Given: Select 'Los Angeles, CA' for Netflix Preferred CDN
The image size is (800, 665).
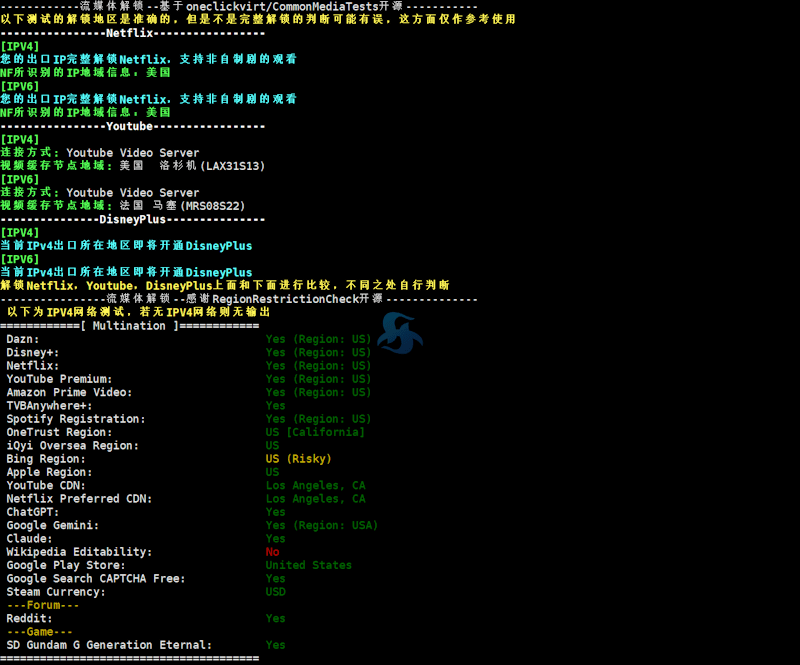Looking at the screenshot, I should click(315, 499).
